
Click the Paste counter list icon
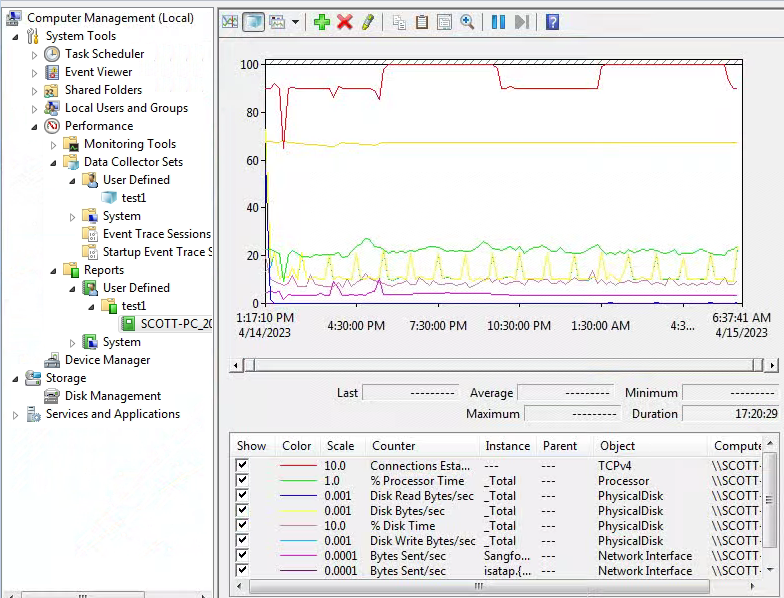(x=422, y=22)
